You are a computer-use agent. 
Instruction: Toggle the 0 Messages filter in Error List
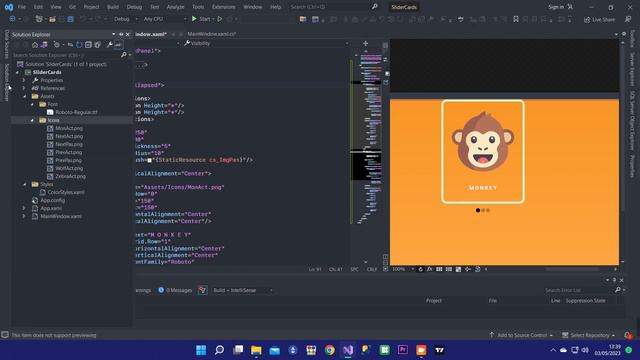coord(175,290)
